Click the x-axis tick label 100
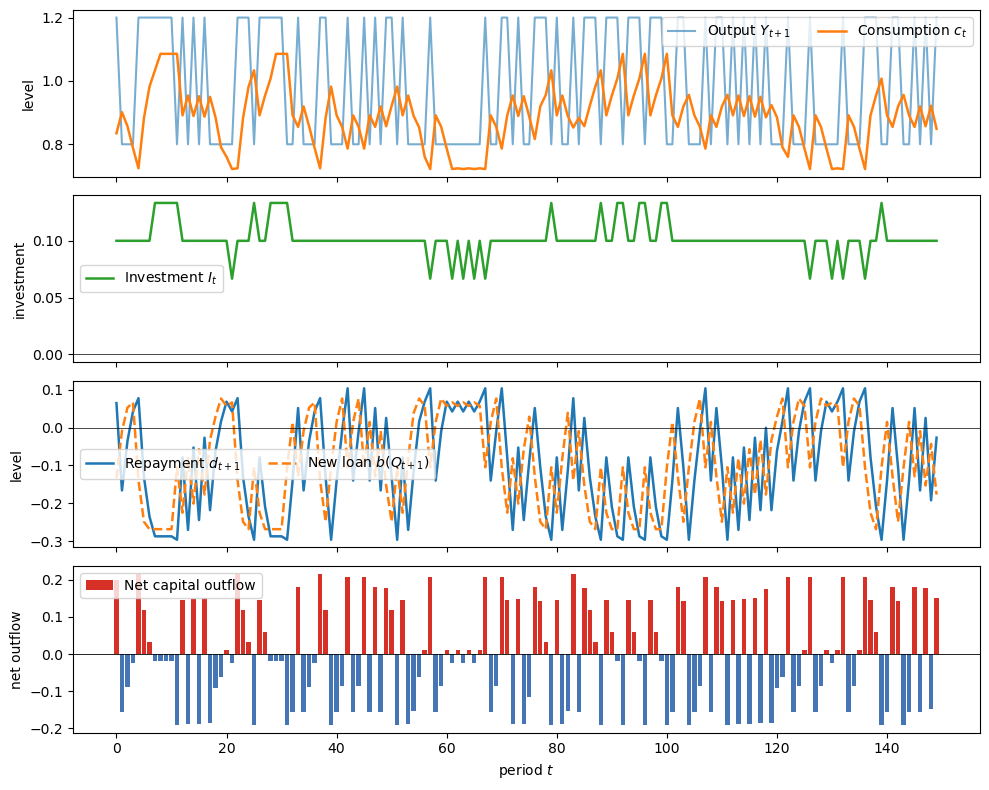This screenshot has height=790, width=989. [667, 748]
